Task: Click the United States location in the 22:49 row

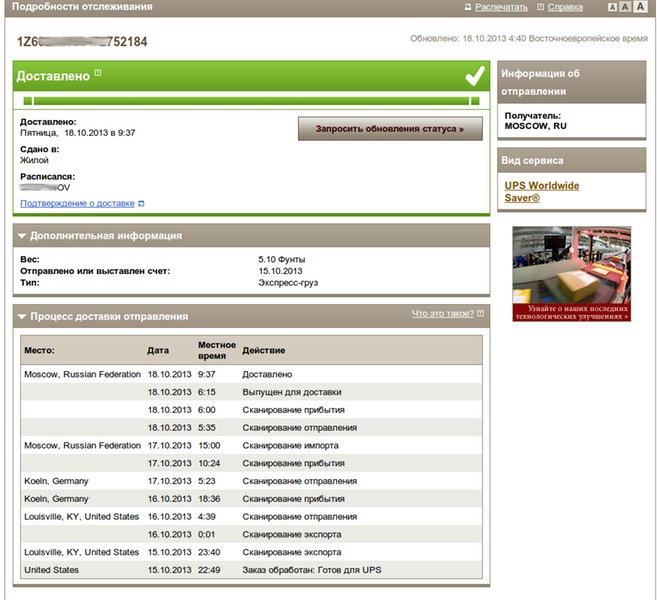Action: pos(52,570)
